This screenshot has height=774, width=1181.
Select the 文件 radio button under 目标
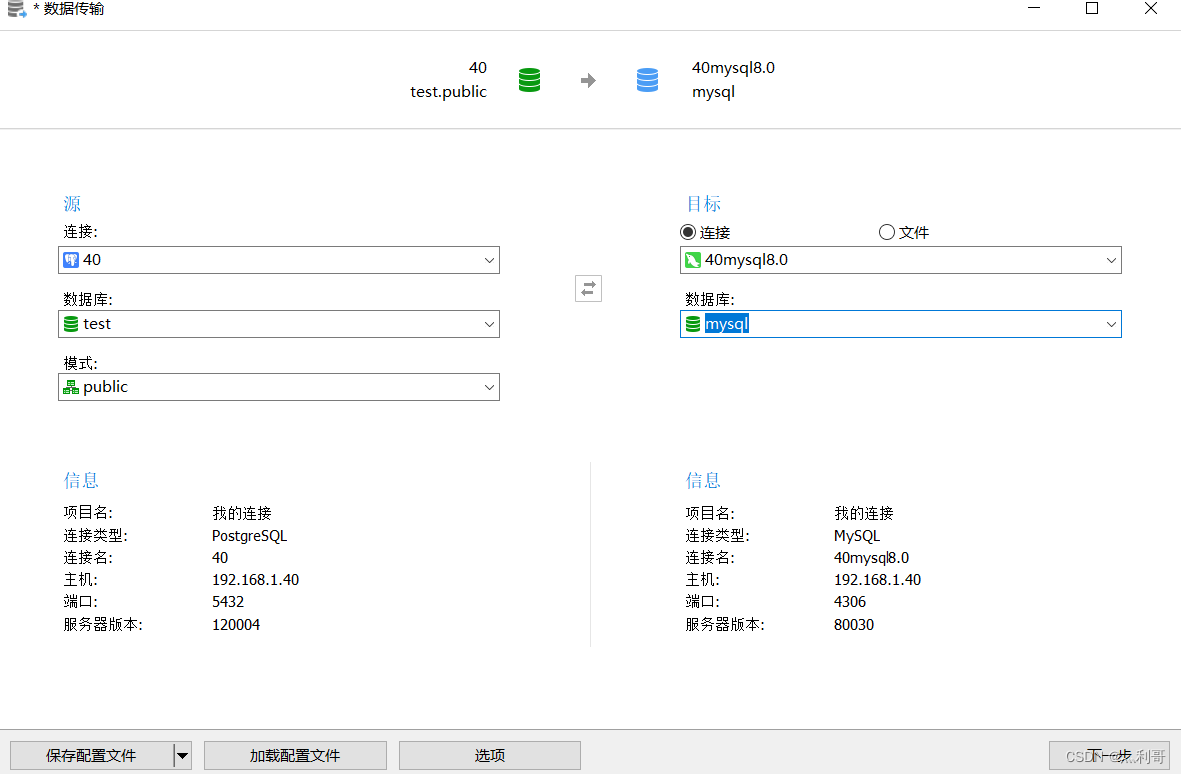(887, 231)
